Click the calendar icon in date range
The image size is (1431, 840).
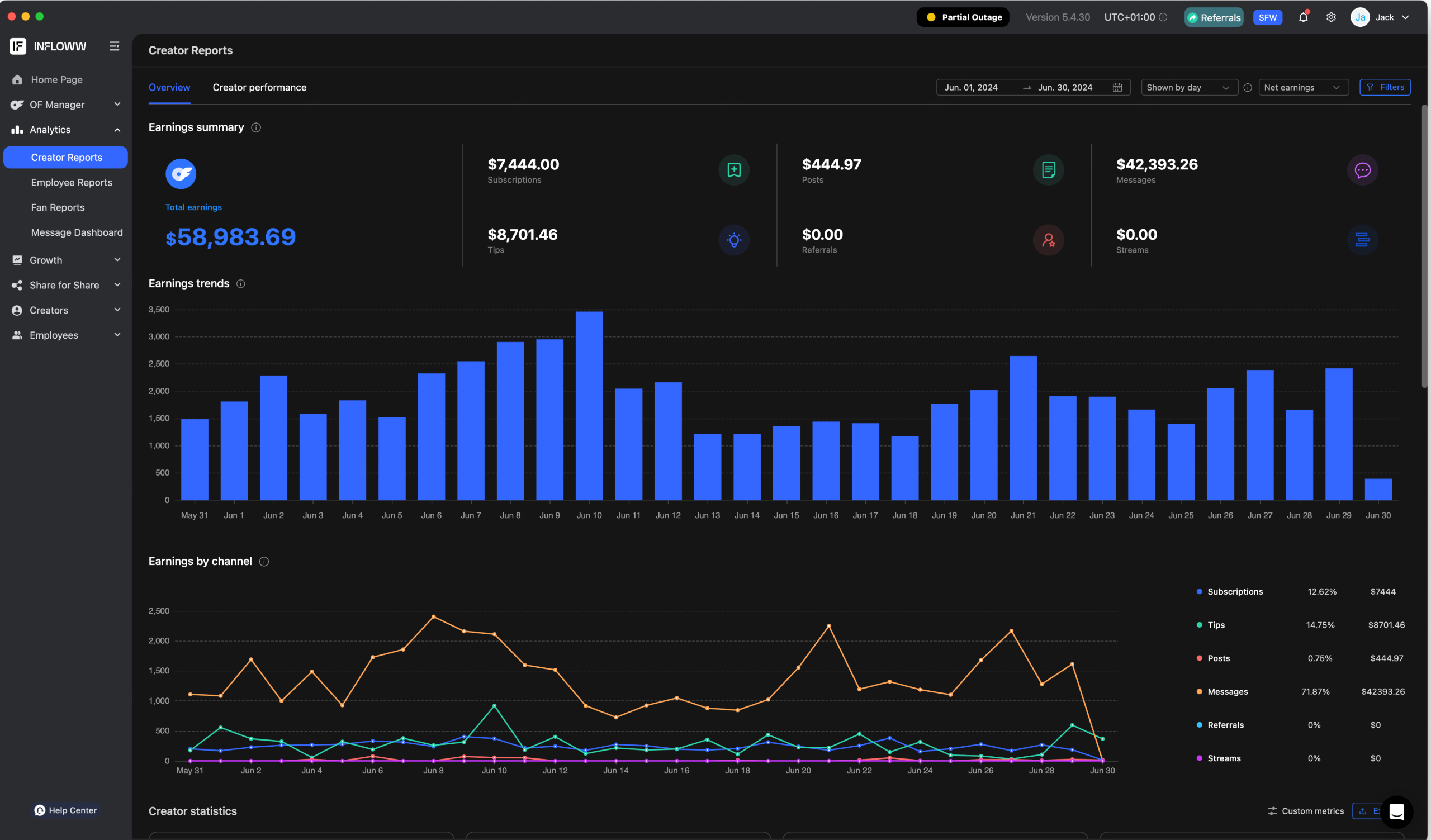(x=1117, y=87)
